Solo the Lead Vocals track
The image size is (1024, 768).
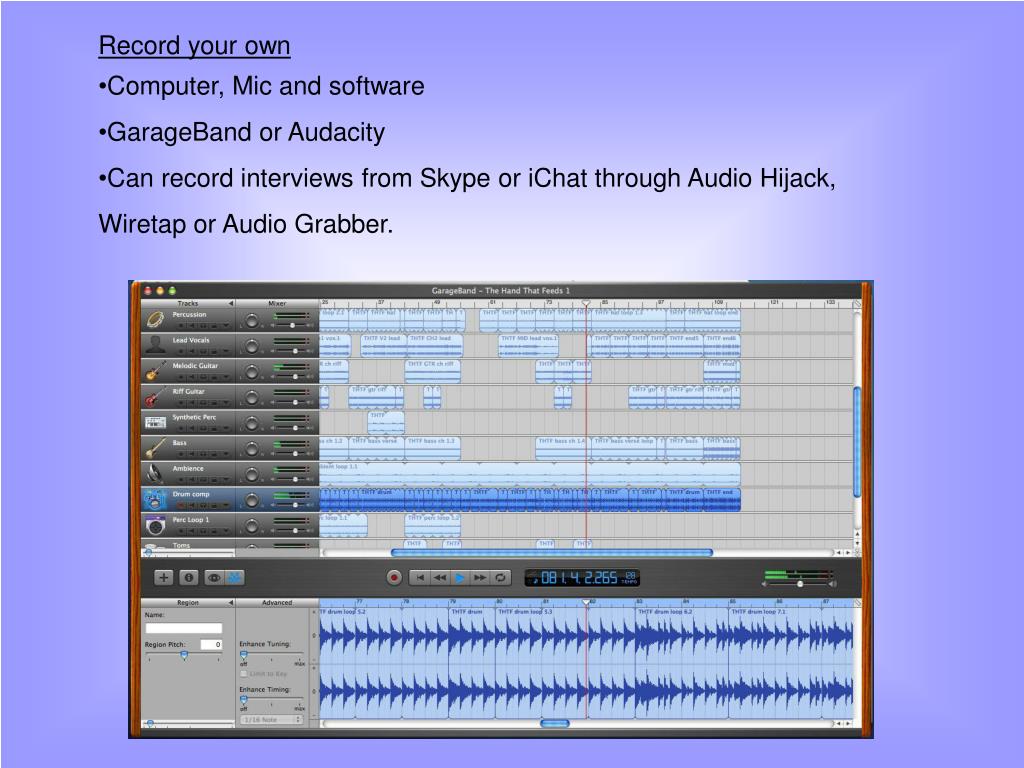pyautogui.click(x=204, y=351)
